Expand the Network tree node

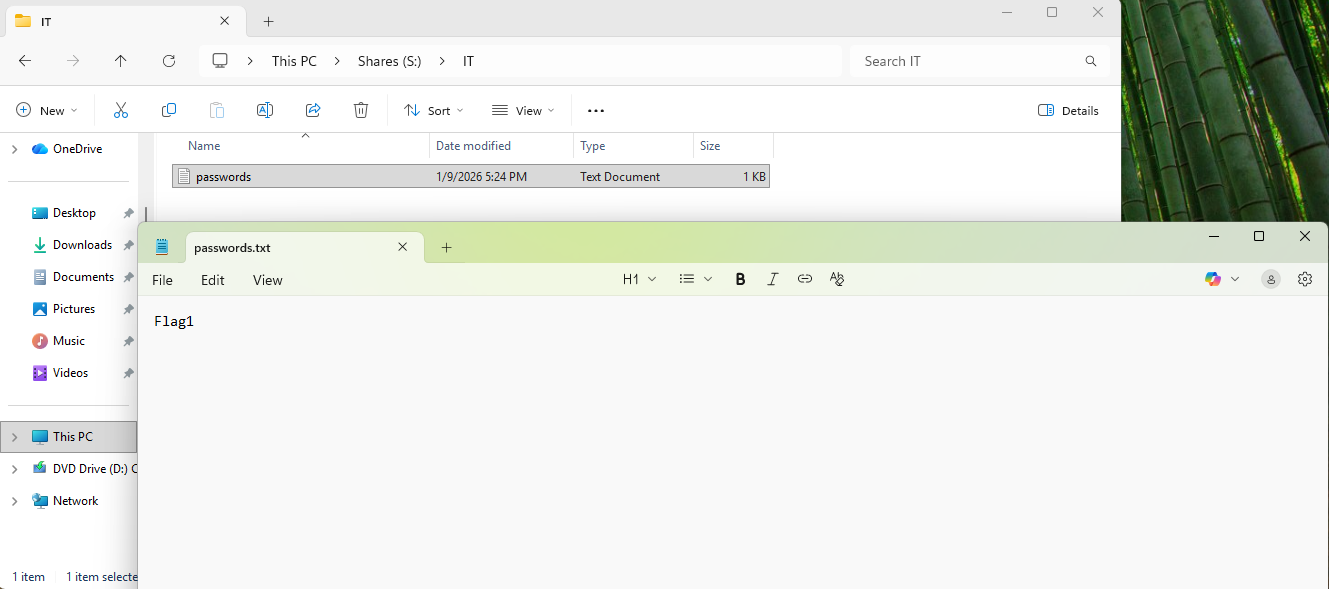[x=14, y=501]
